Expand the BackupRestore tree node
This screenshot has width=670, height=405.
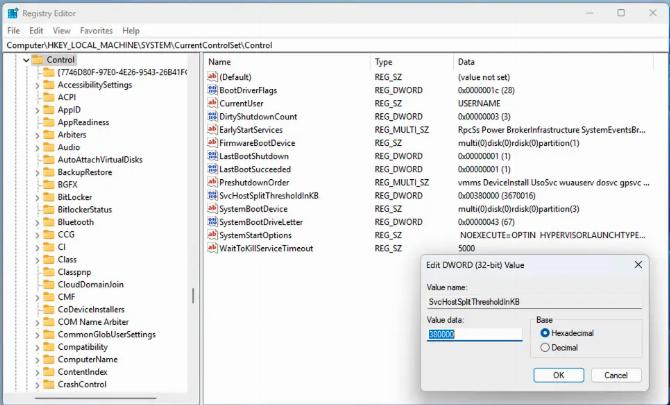point(37,173)
